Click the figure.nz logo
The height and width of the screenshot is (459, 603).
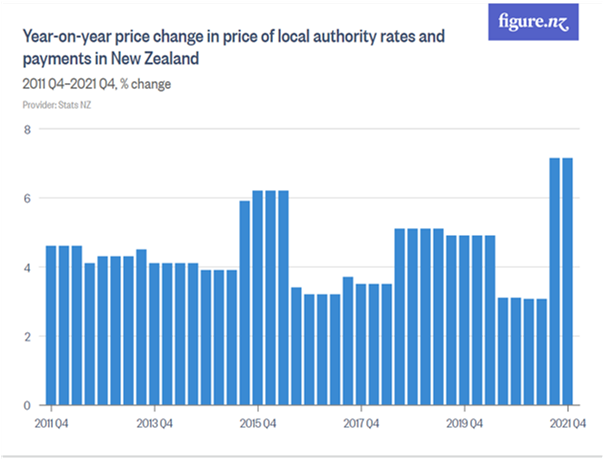coord(536,22)
